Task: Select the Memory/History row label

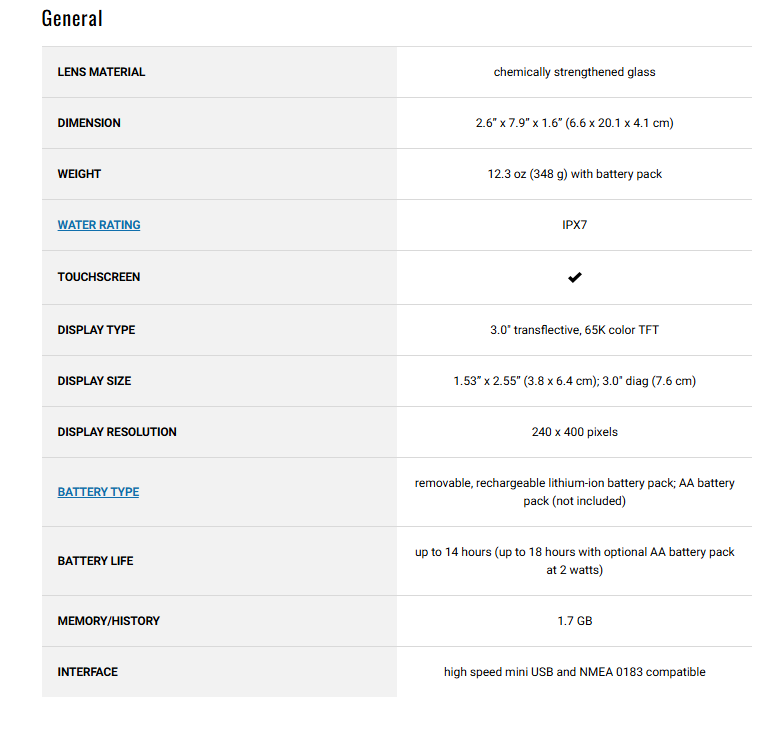Action: pyautogui.click(x=108, y=621)
